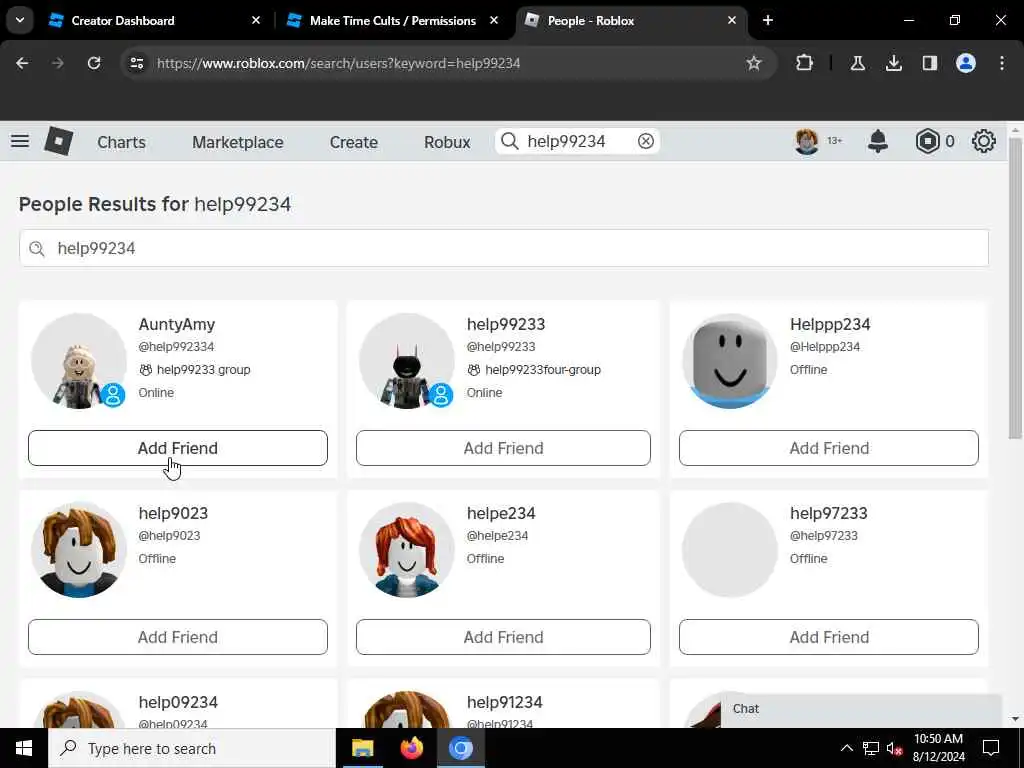Open Charts in Roblox navbar
1024x768 pixels.
click(x=121, y=142)
